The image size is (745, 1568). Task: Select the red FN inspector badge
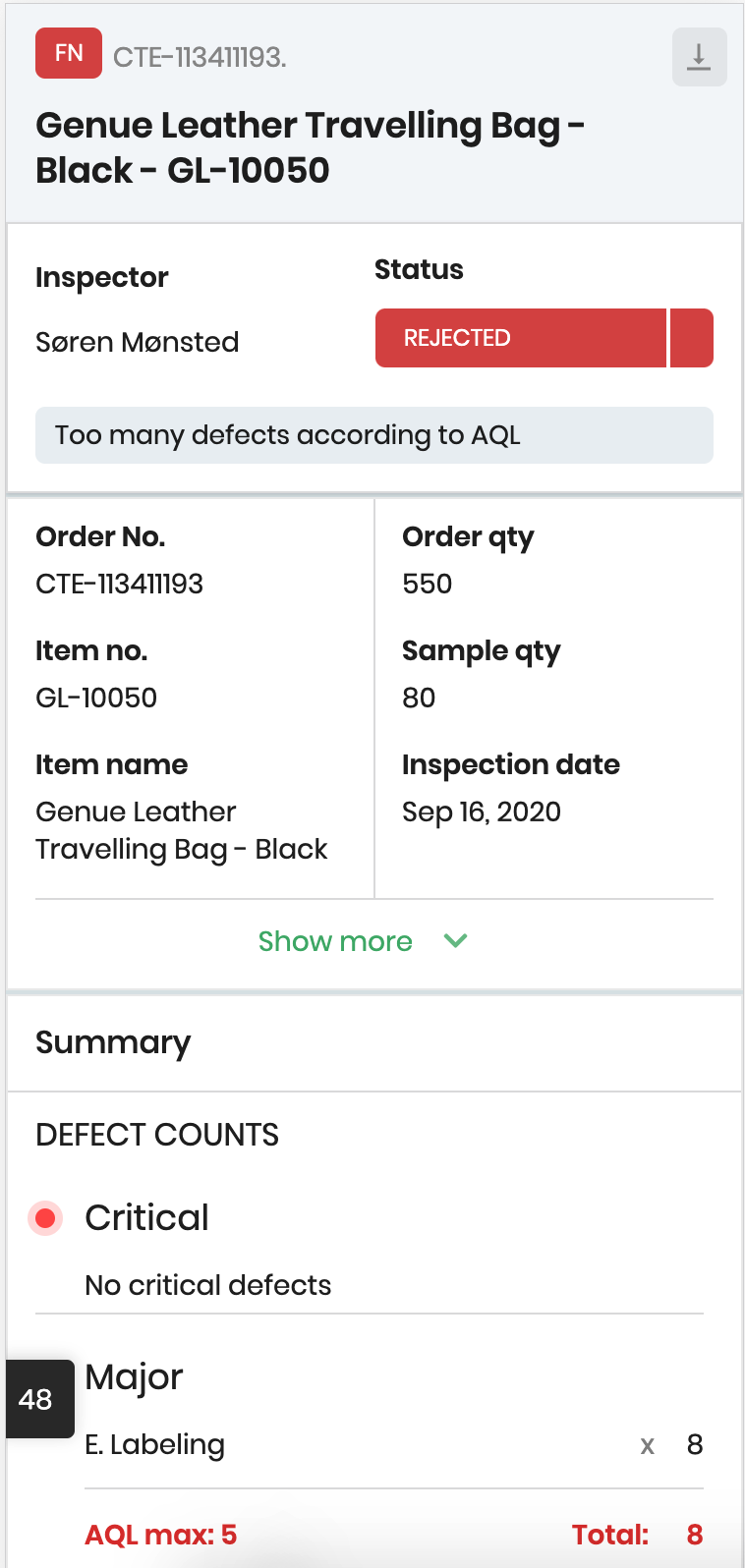[x=68, y=53]
